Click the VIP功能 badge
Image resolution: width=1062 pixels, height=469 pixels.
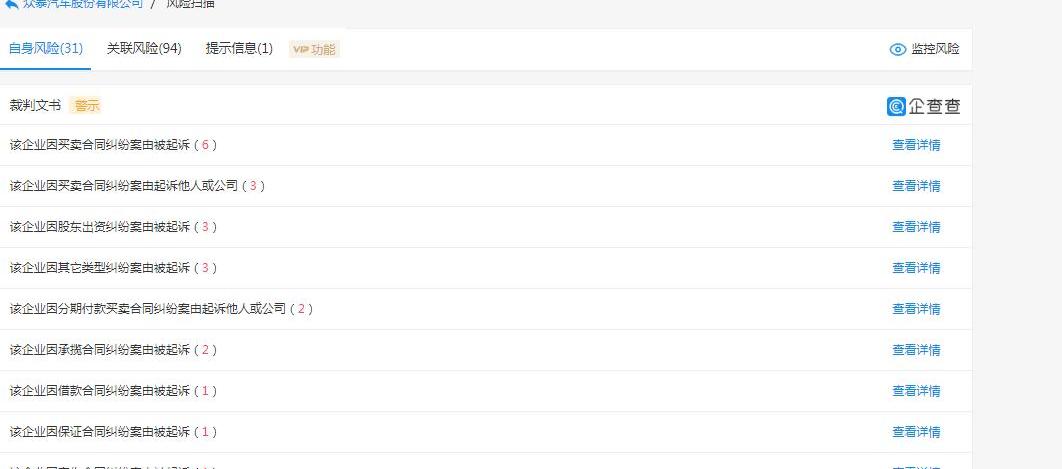[314, 49]
